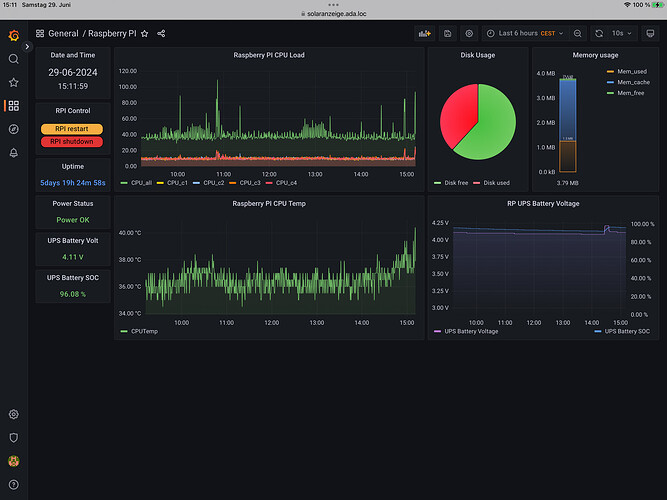The height and width of the screenshot is (500, 667).
Task: Click the Mem_used legend color swatch
Action: (610, 71)
